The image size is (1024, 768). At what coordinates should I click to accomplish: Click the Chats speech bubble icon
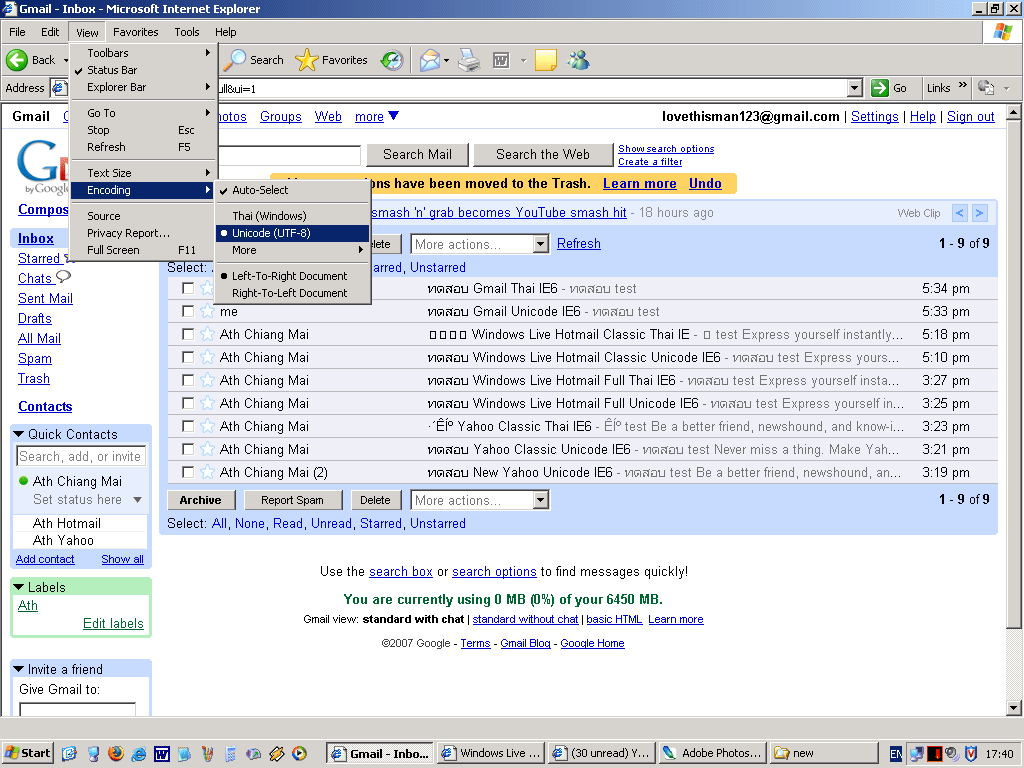[63, 277]
